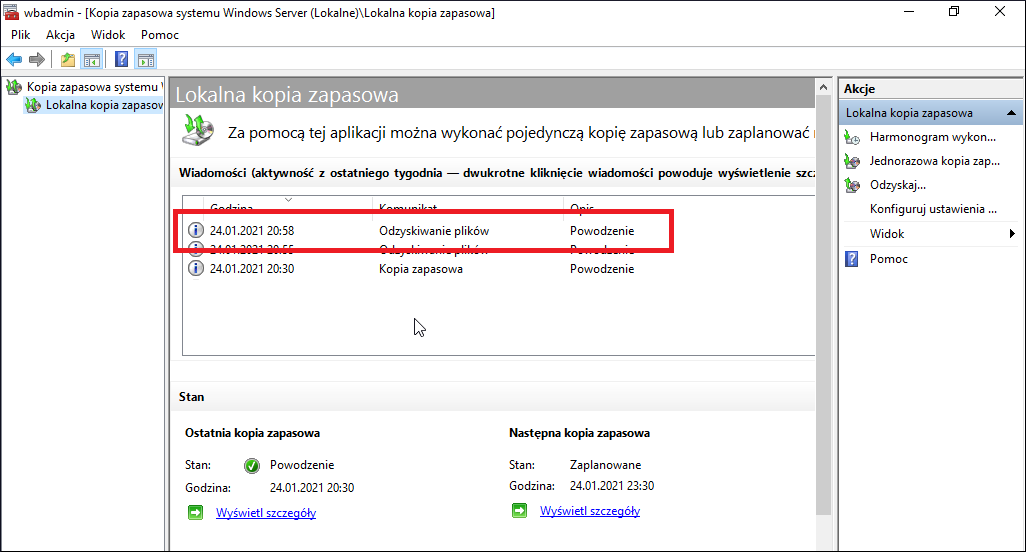Collapse the Lokalna kopia zapasowa actions header
Screen dimensions: 1026x552
tap(1011, 113)
